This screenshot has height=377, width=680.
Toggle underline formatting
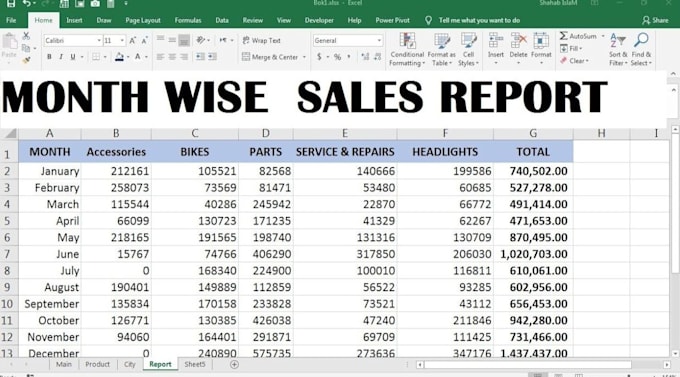pos(72,57)
